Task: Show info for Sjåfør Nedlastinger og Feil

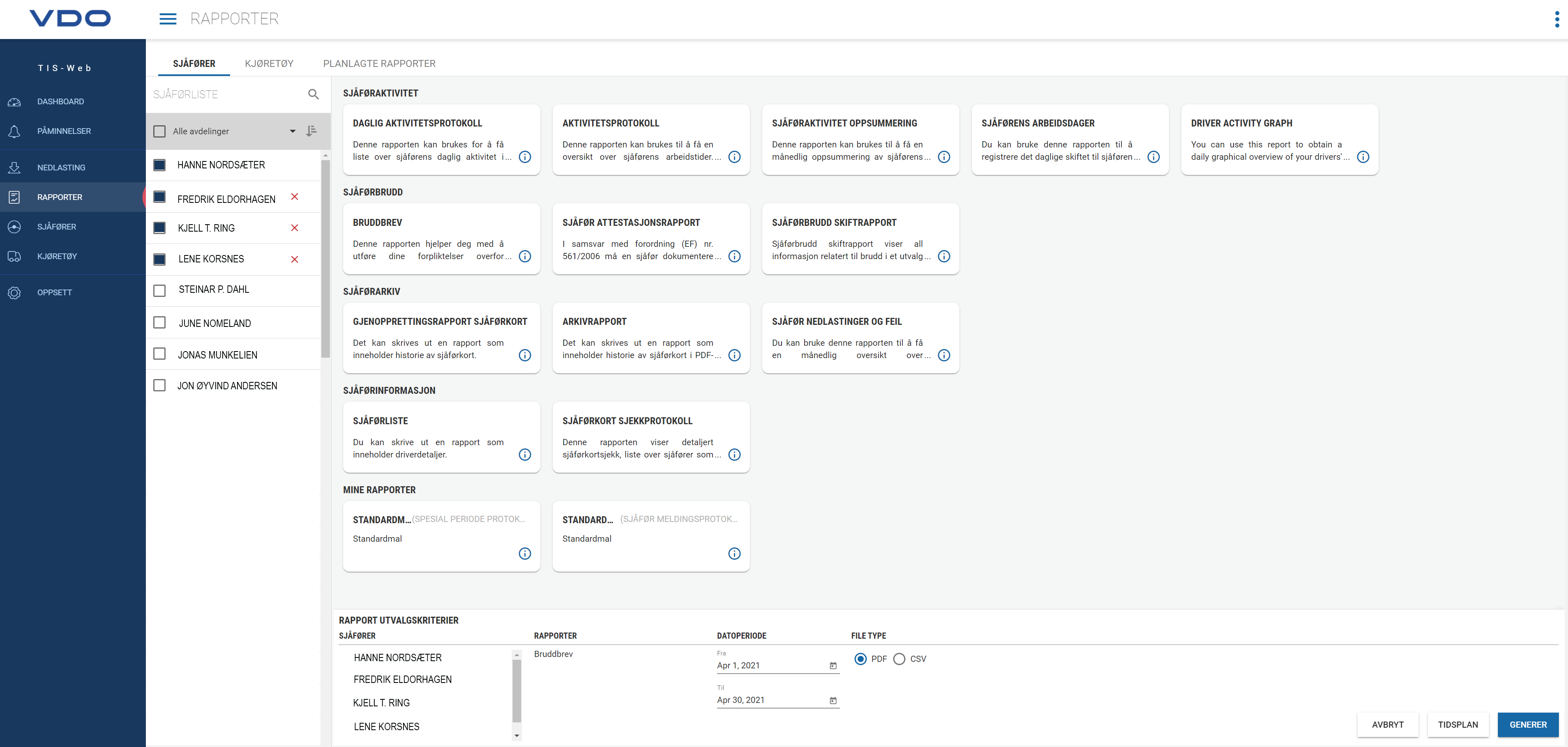Action: tap(944, 355)
